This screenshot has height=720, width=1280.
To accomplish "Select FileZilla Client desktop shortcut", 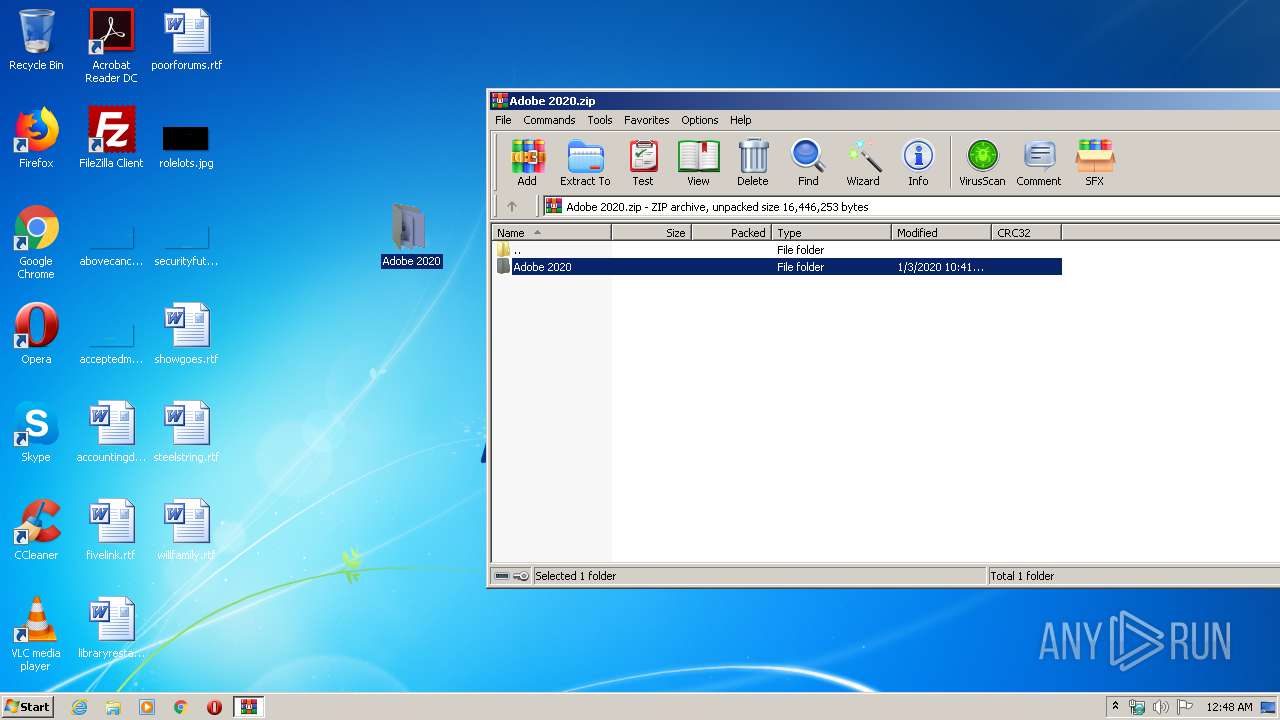I will (x=111, y=138).
